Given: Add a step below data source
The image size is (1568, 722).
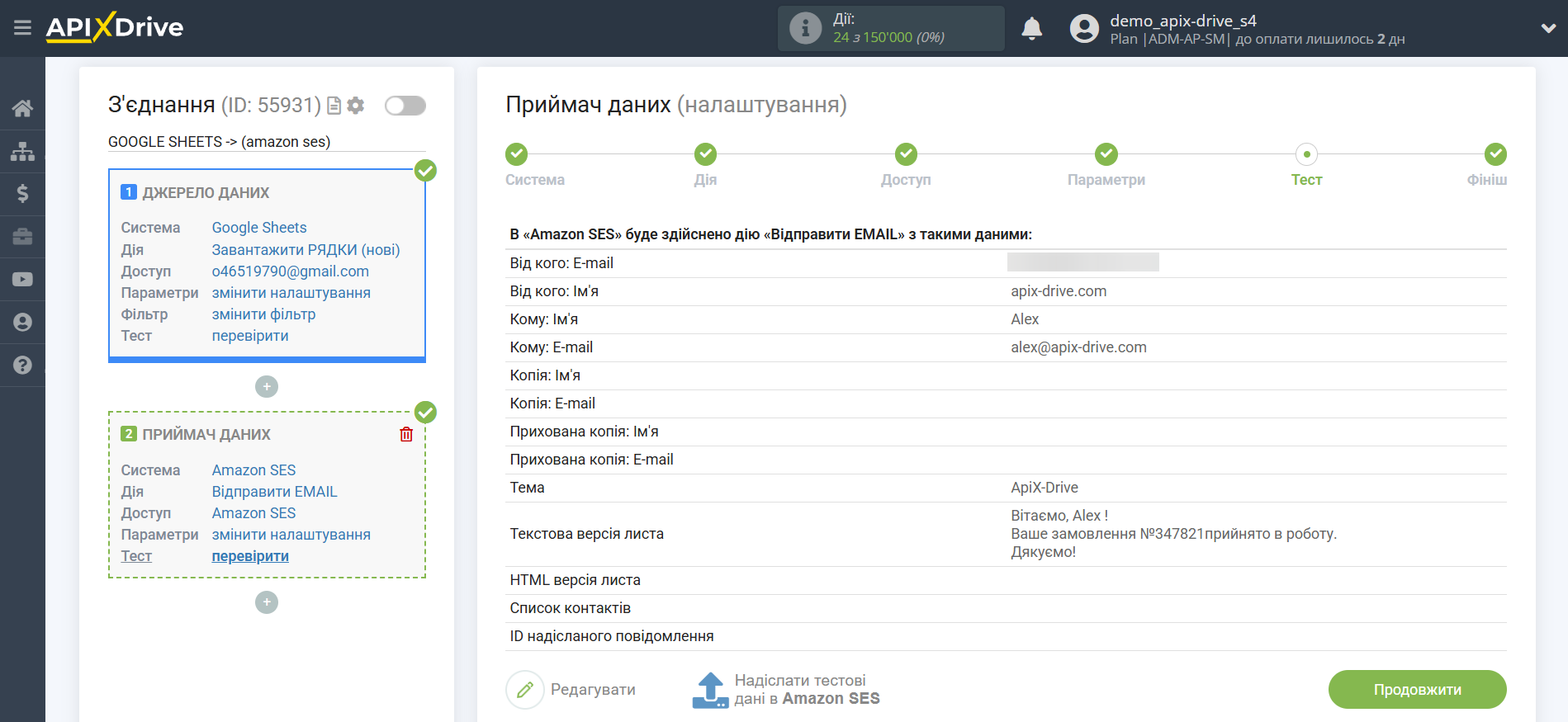Looking at the screenshot, I should click(x=267, y=386).
